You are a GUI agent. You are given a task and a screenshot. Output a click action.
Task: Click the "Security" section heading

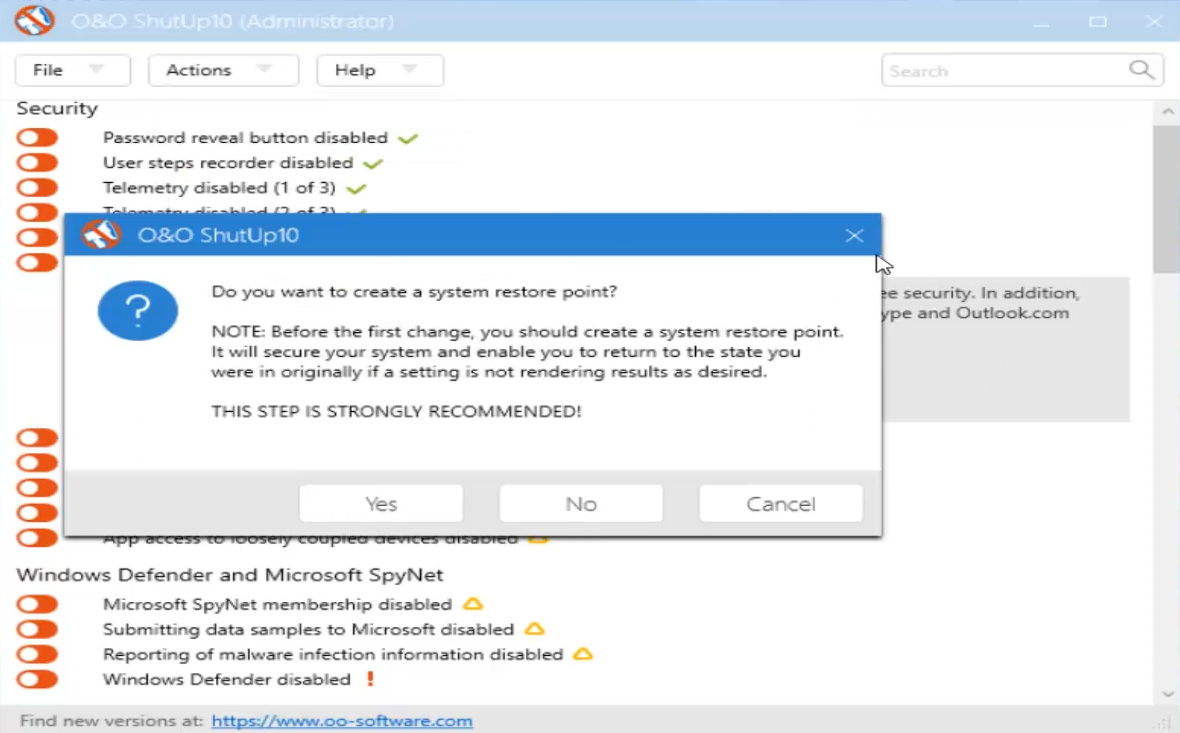(57, 108)
